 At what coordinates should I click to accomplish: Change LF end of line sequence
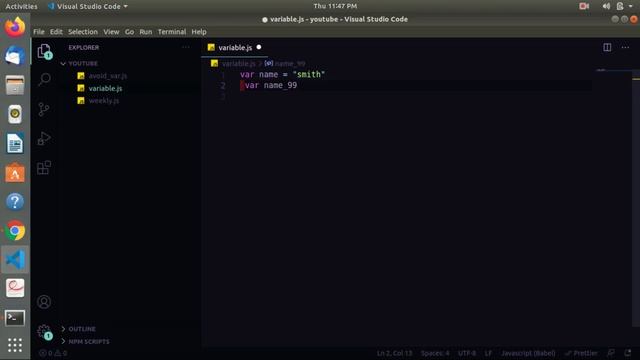[x=488, y=353]
